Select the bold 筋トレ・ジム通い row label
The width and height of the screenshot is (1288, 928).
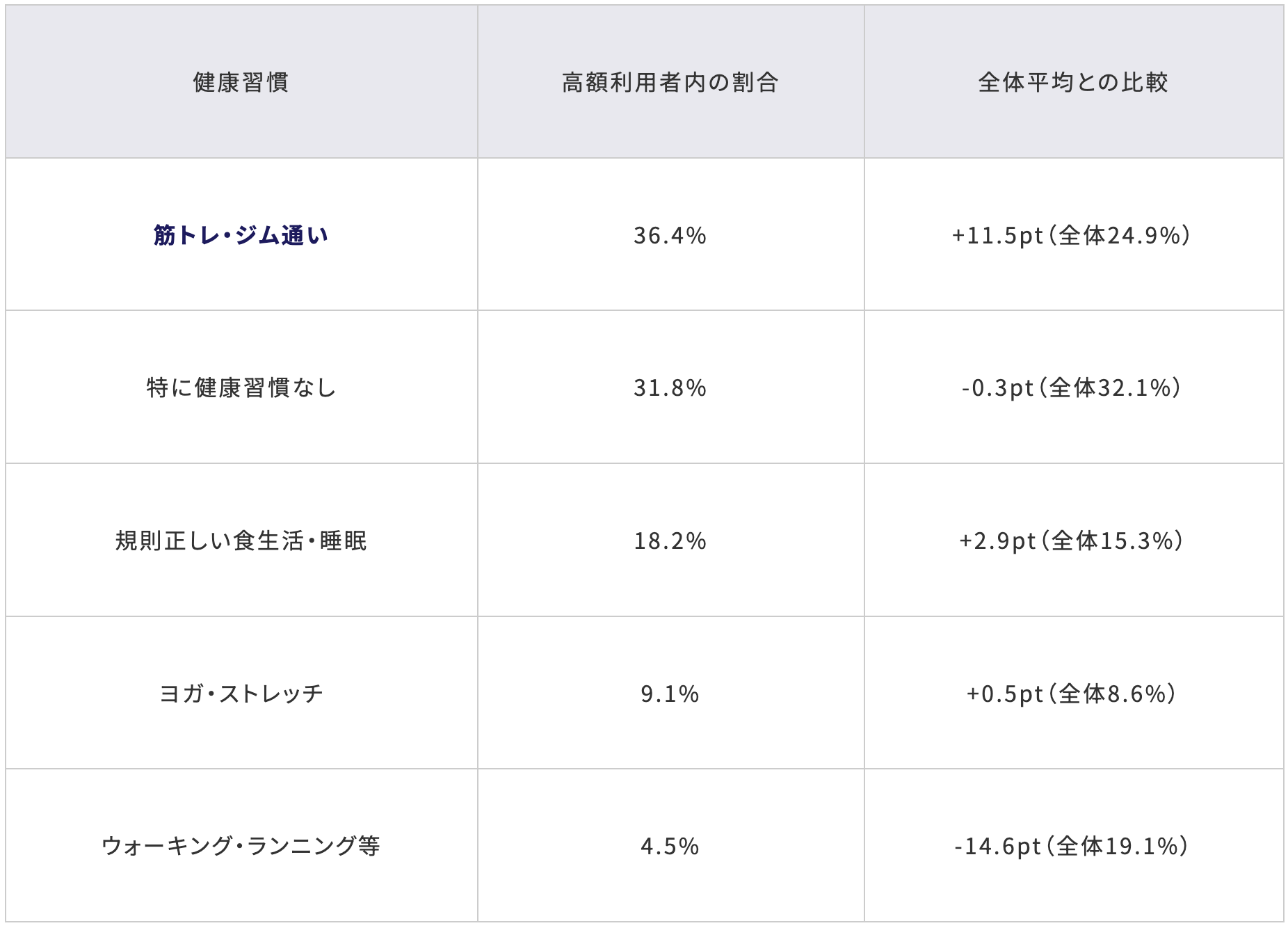pos(241,235)
